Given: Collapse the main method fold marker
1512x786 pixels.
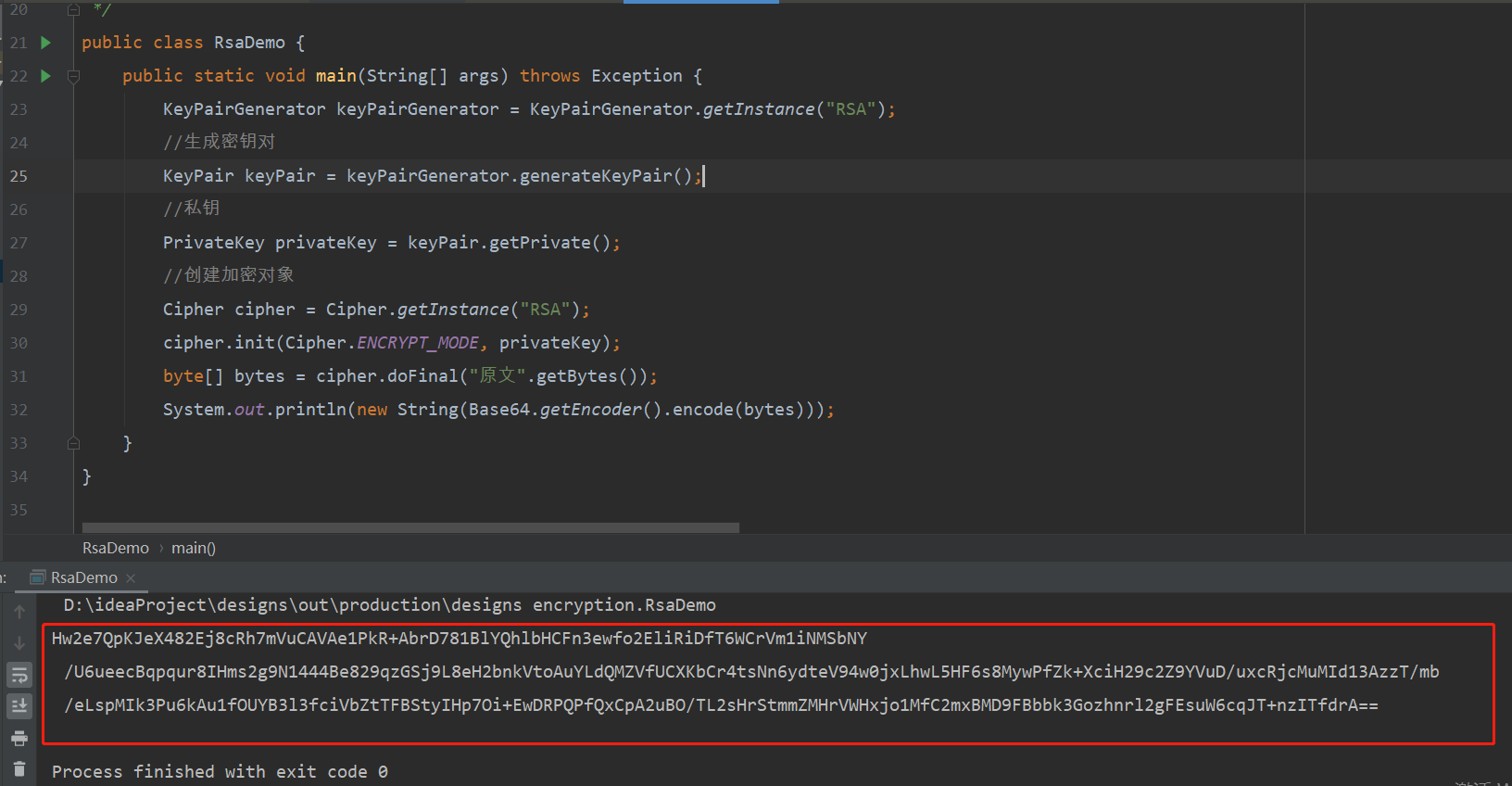Looking at the screenshot, I should pos(74,76).
